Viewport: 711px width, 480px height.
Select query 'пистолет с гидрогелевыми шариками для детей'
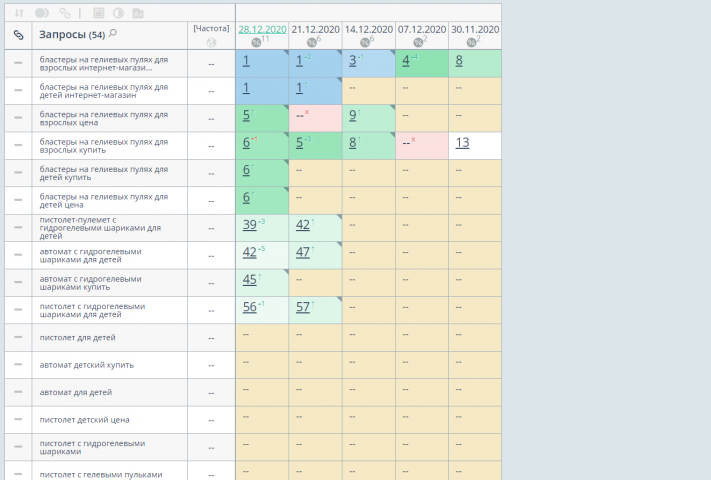(92, 310)
